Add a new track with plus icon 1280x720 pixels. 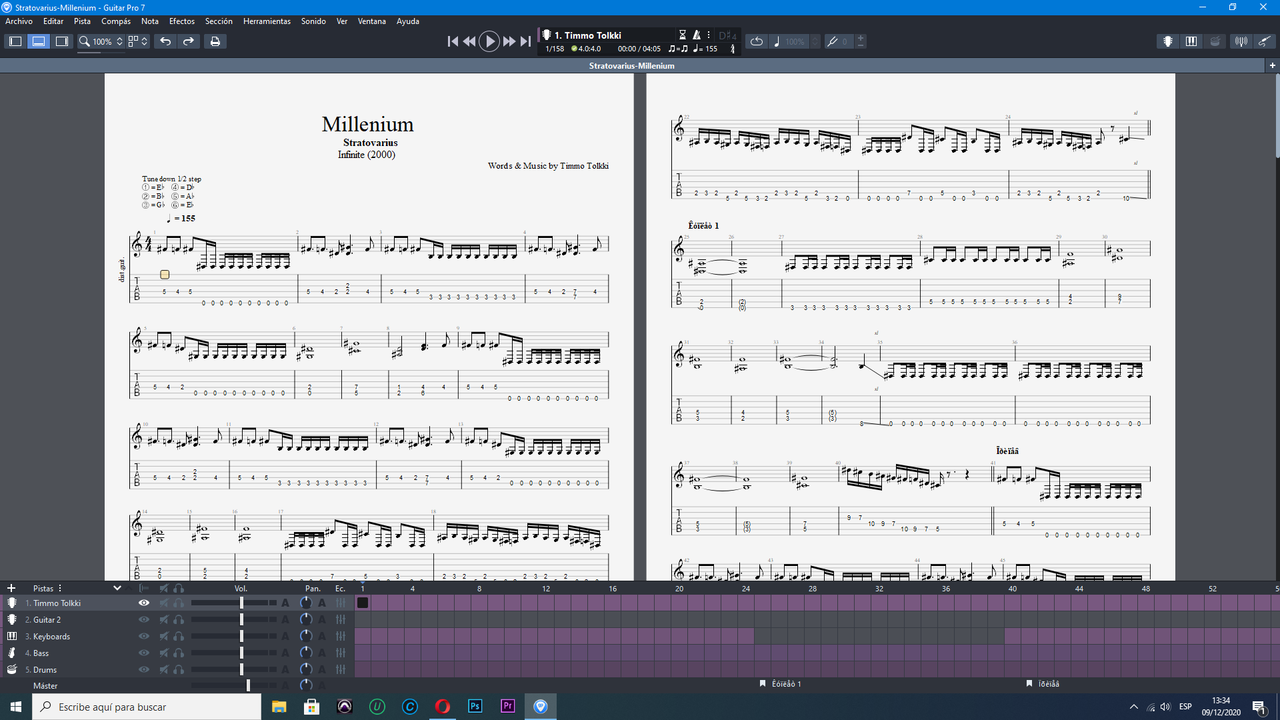pyautogui.click(x=12, y=588)
